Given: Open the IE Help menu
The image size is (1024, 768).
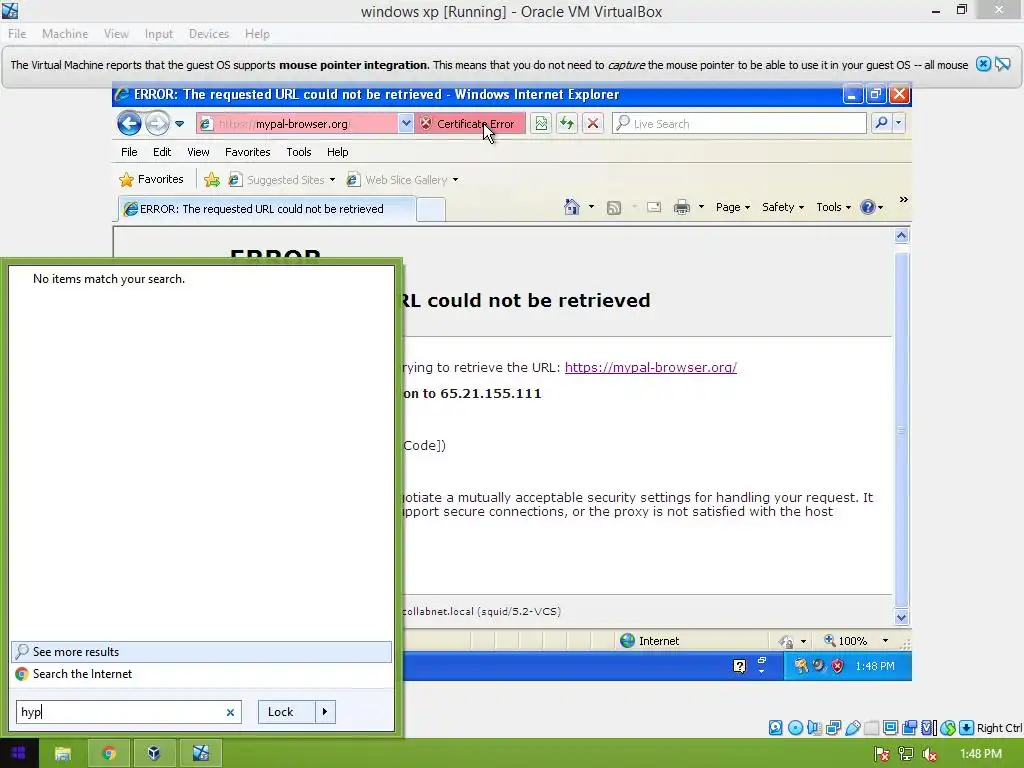Looking at the screenshot, I should (337, 152).
